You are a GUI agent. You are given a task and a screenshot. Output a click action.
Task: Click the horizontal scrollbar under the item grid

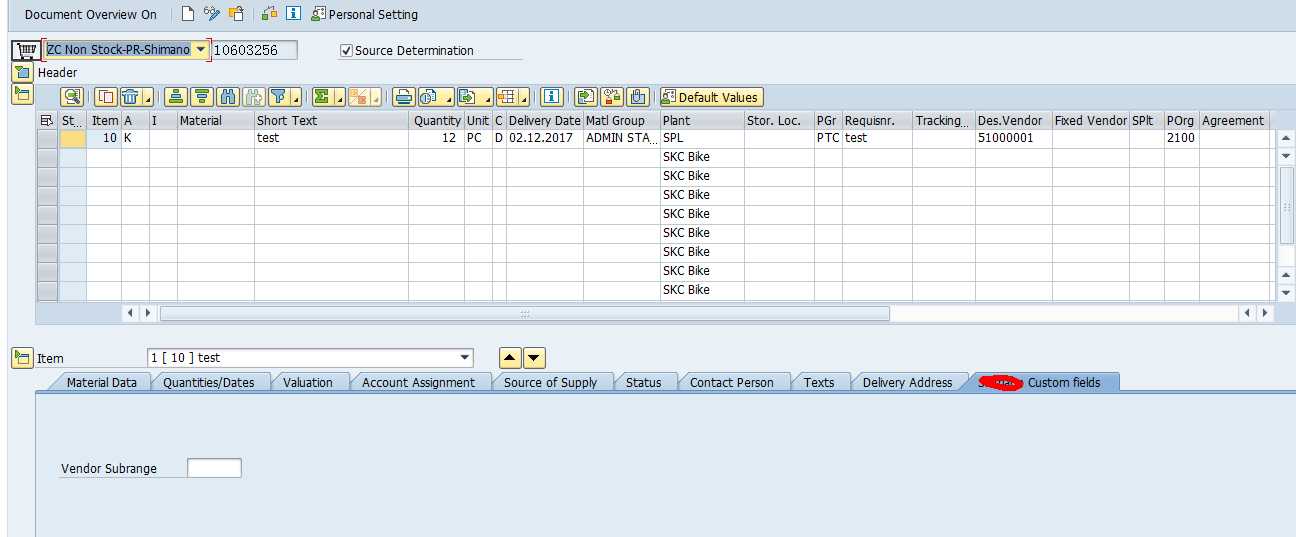[x=525, y=313]
